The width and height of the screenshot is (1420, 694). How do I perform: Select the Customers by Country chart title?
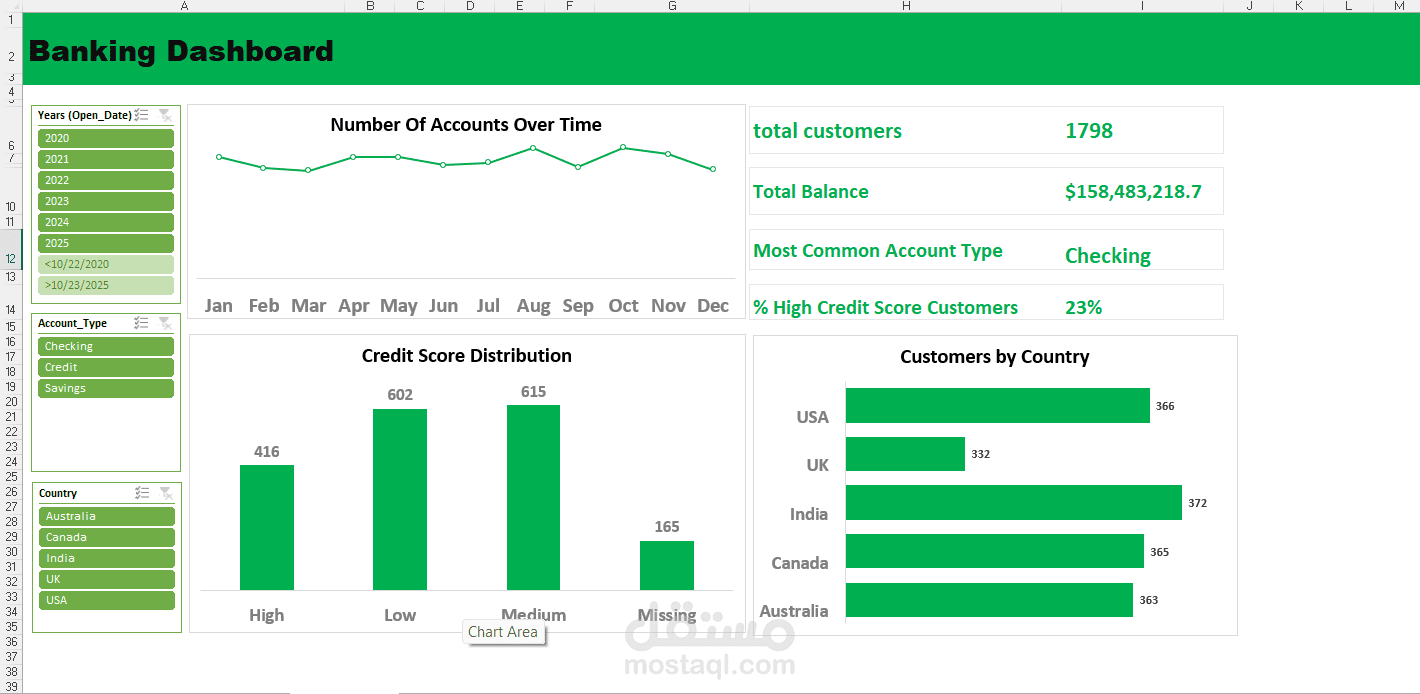995,357
